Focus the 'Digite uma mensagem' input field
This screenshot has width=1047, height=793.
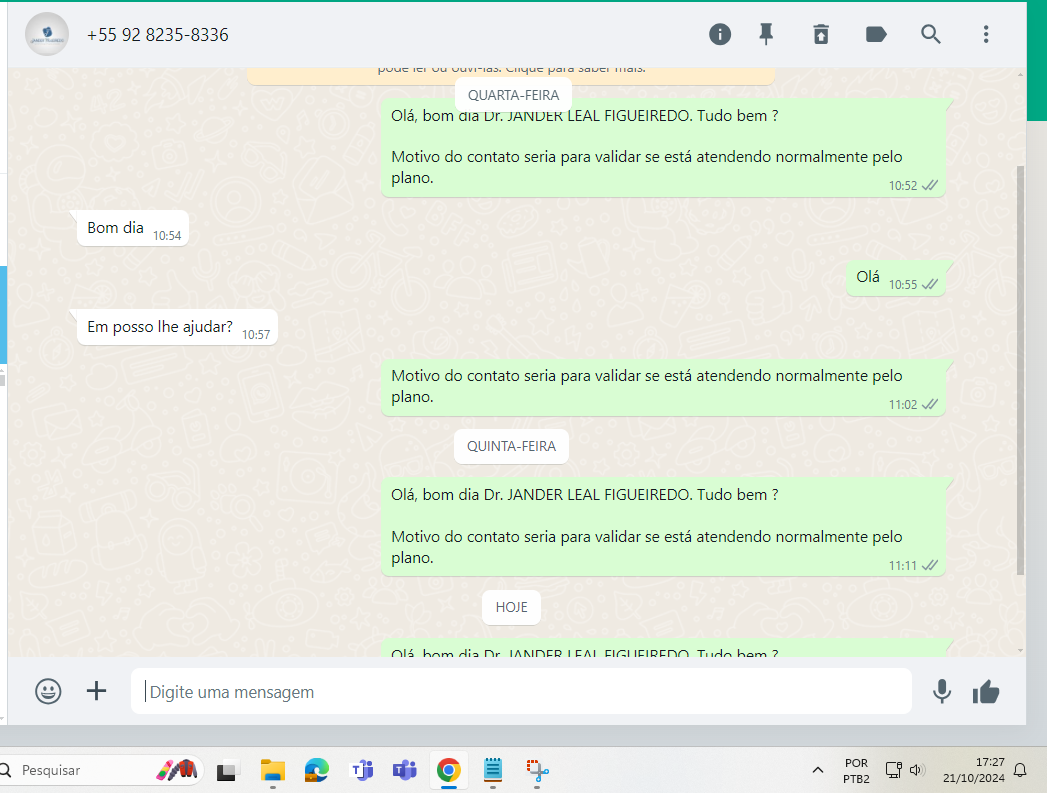[521, 692]
